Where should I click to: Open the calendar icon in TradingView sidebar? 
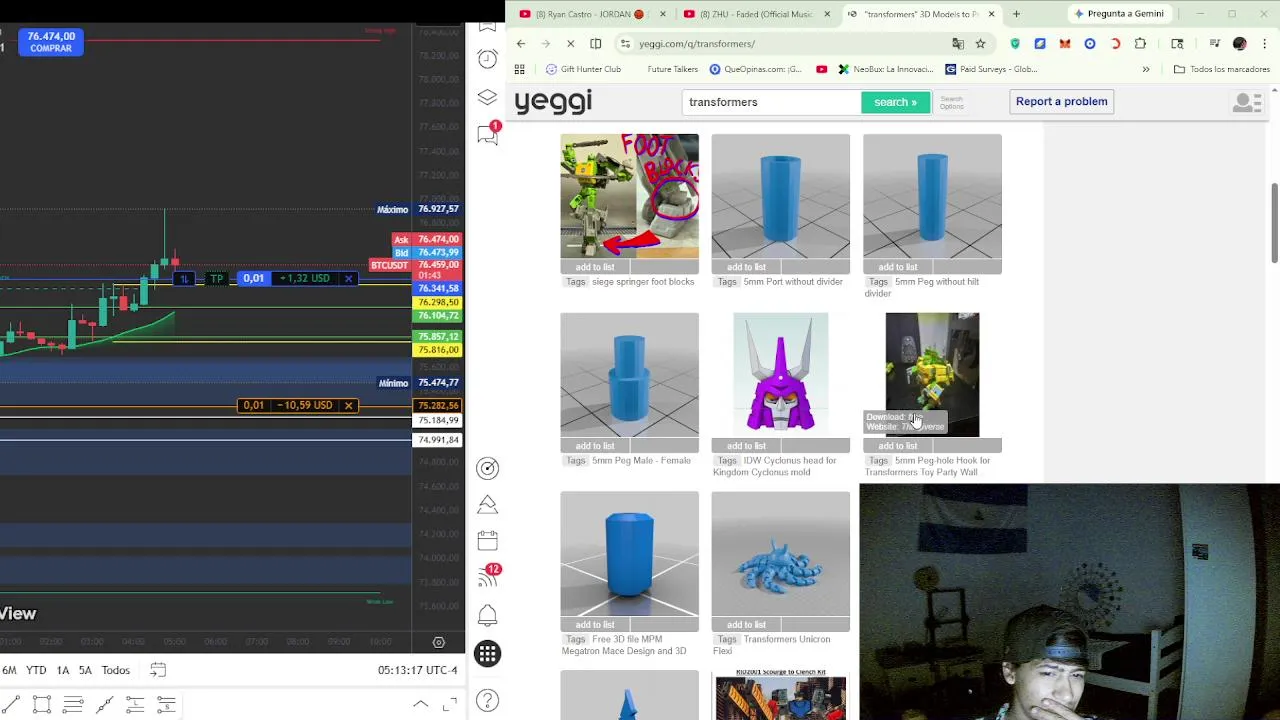point(487,540)
